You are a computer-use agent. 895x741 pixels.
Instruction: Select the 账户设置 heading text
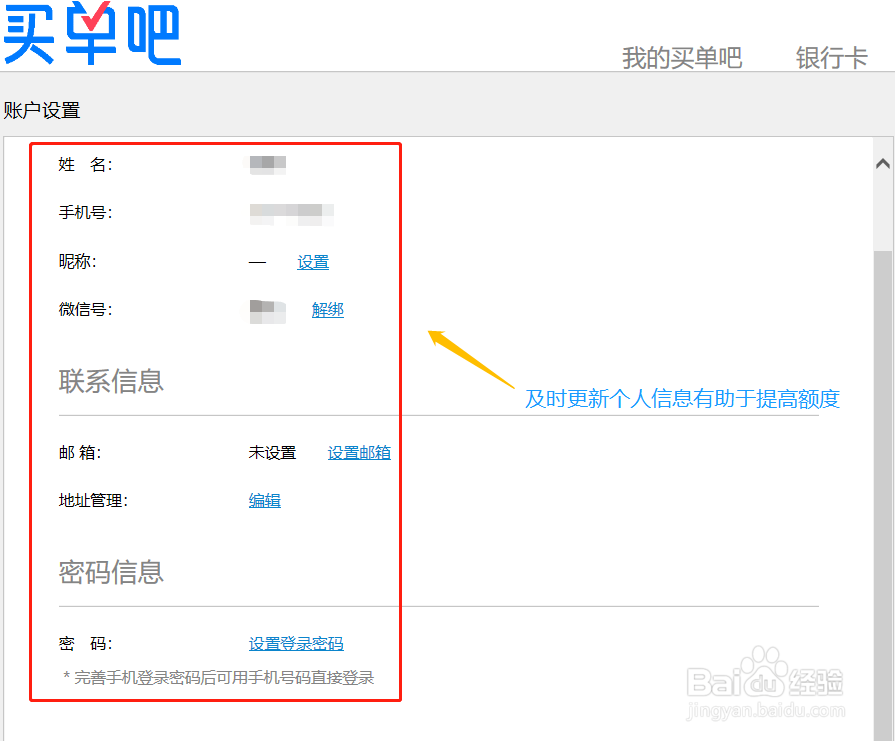pos(42,110)
